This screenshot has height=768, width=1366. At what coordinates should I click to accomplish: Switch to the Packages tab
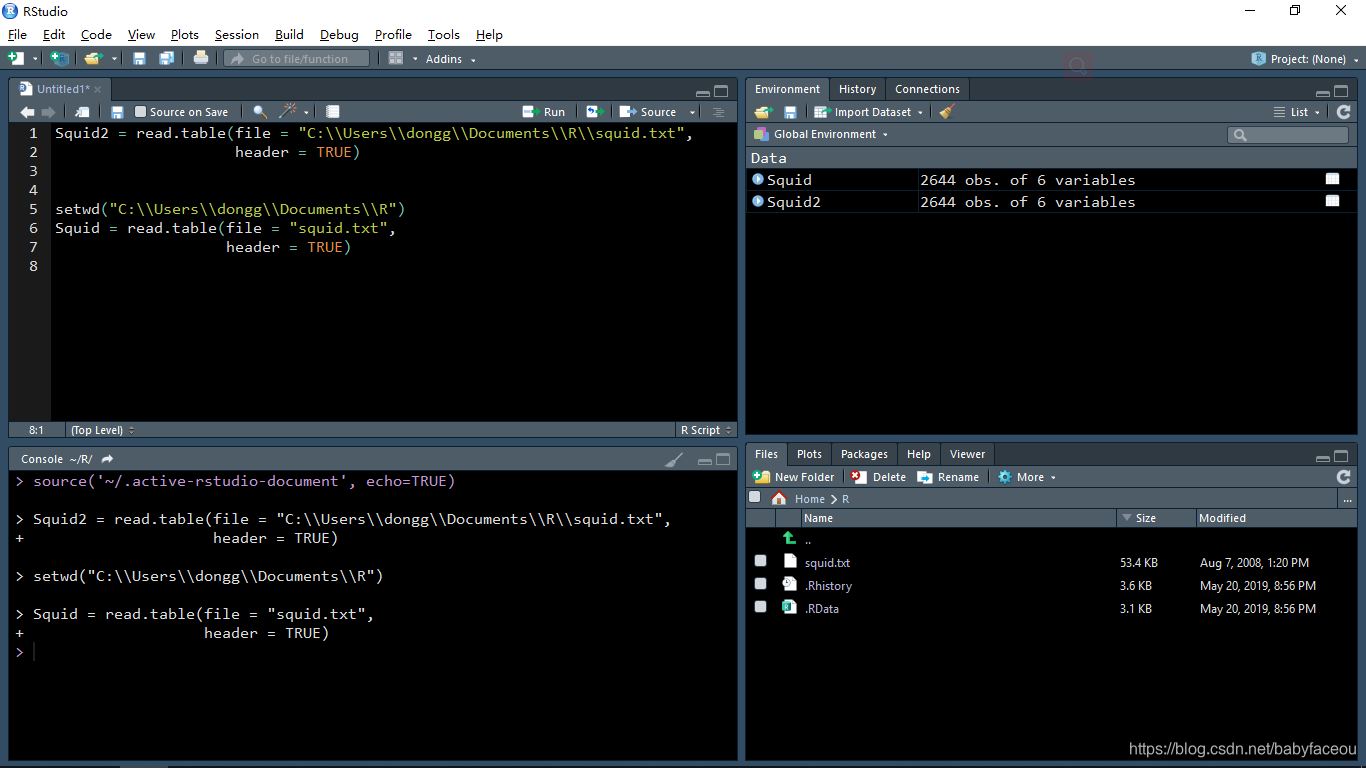coord(864,454)
